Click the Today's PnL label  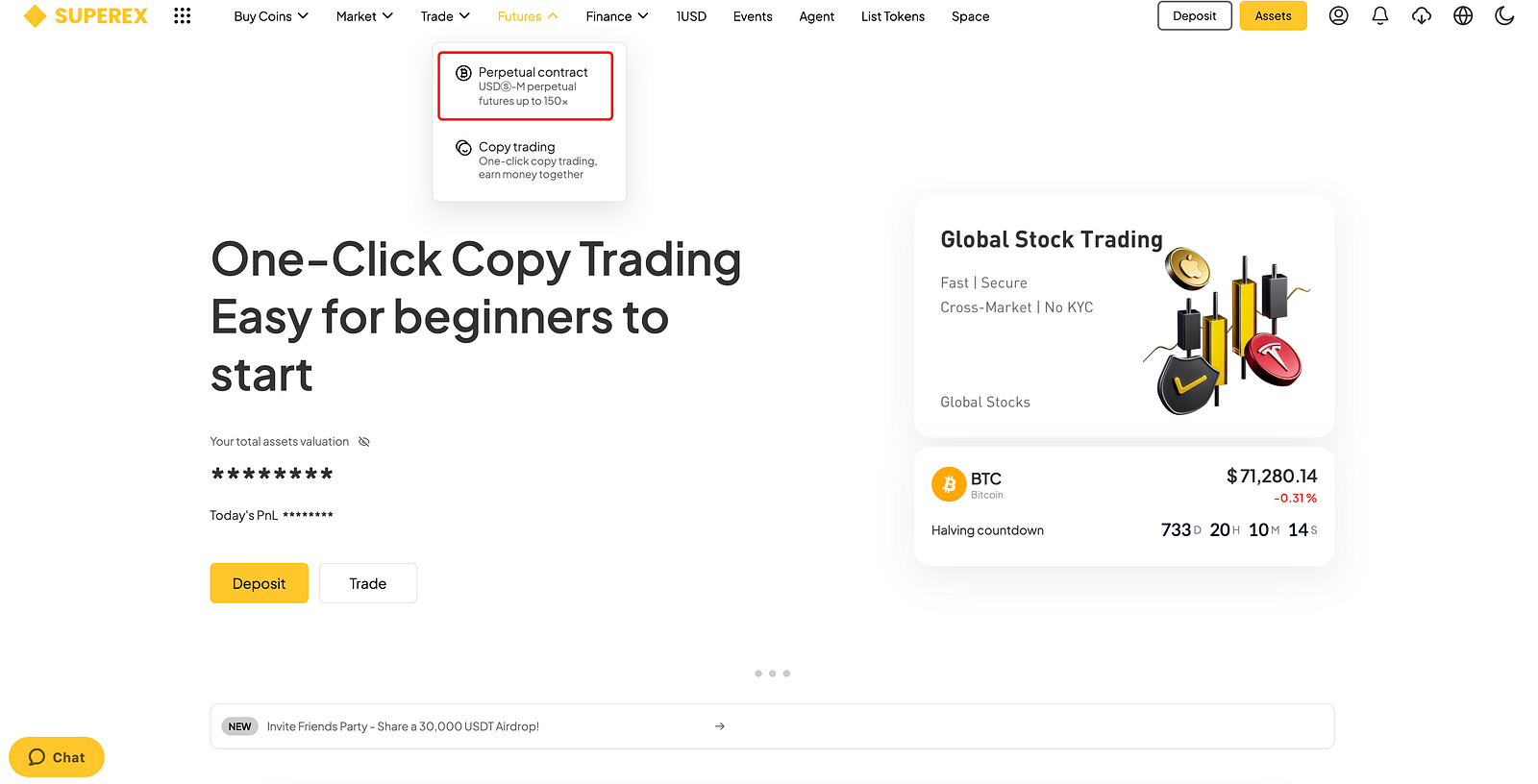click(244, 516)
